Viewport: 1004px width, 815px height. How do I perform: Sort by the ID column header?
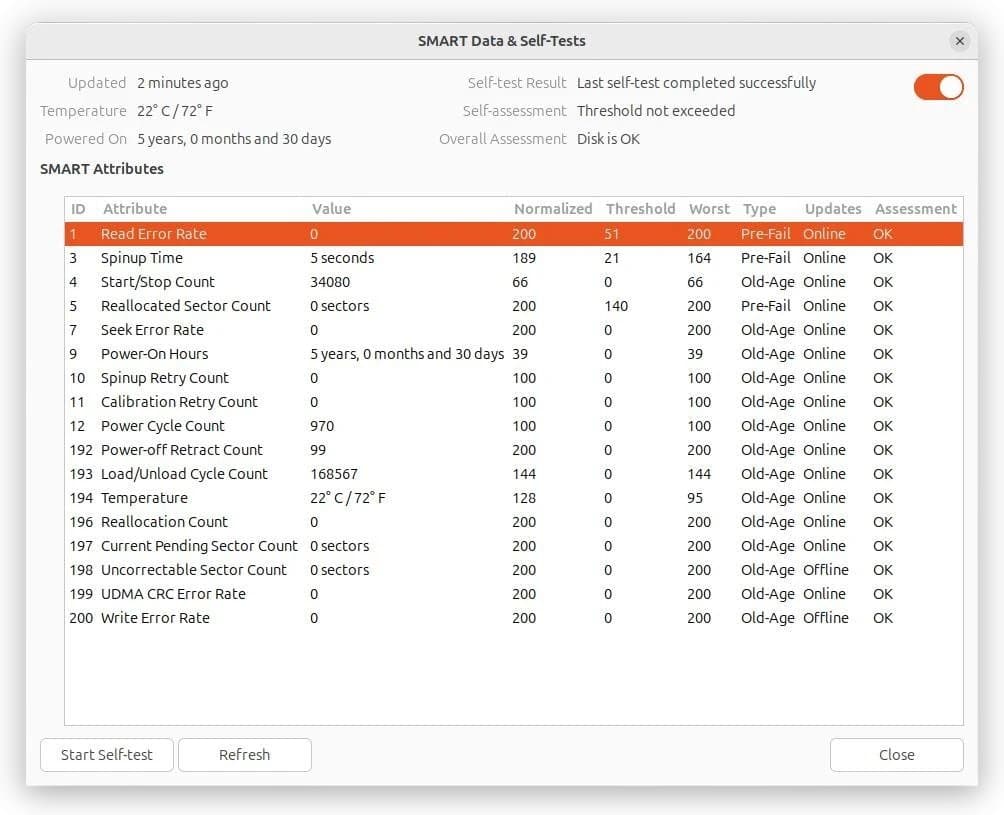(79, 209)
